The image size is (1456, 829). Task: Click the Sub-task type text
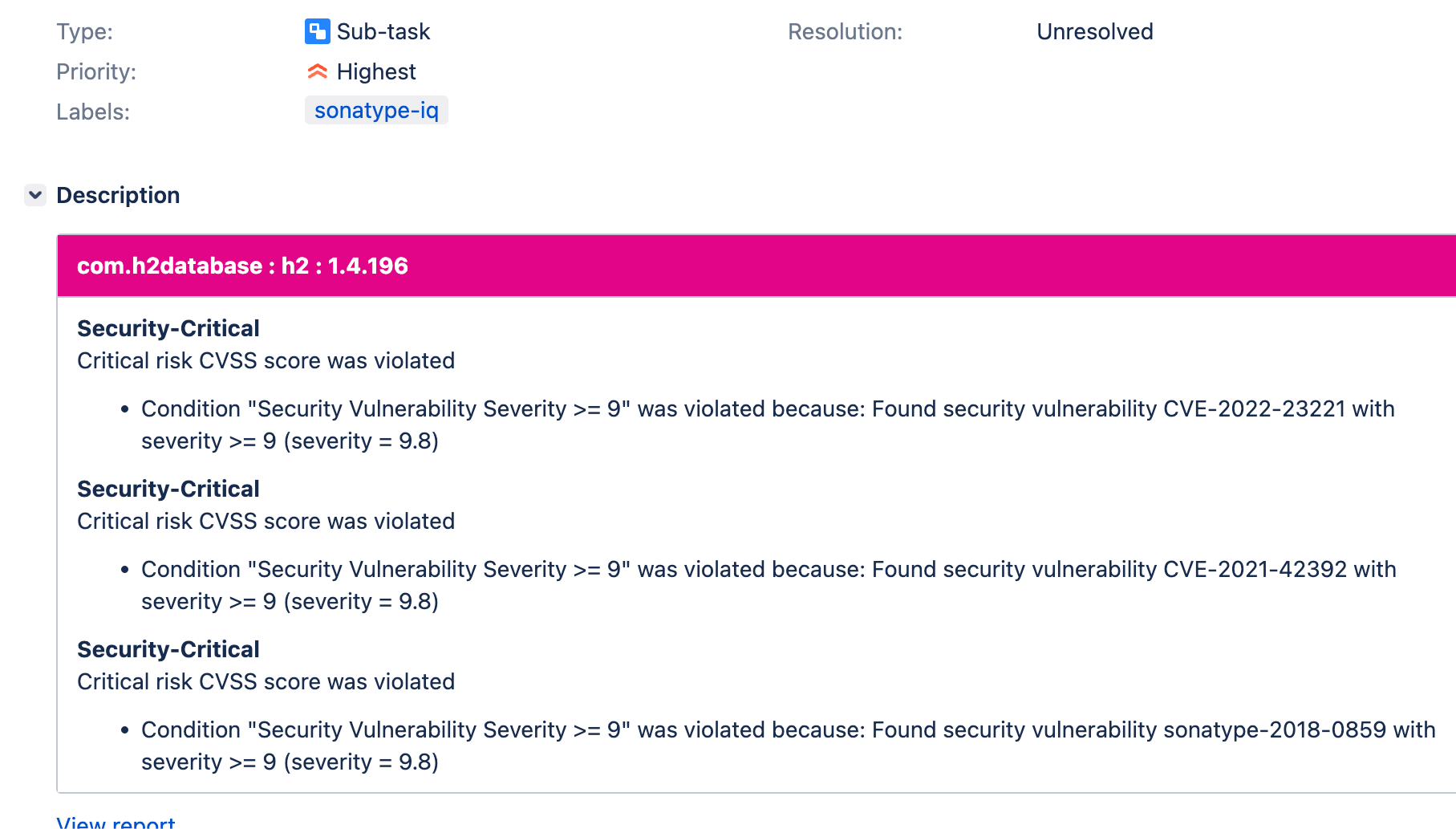click(x=383, y=31)
